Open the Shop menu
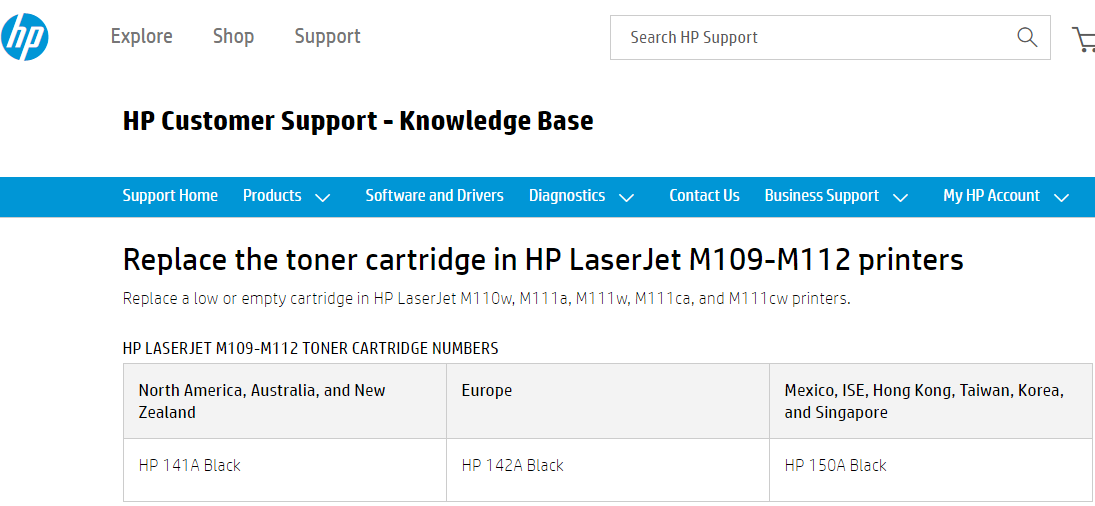Viewport: 1095px width, 506px height. [x=233, y=36]
